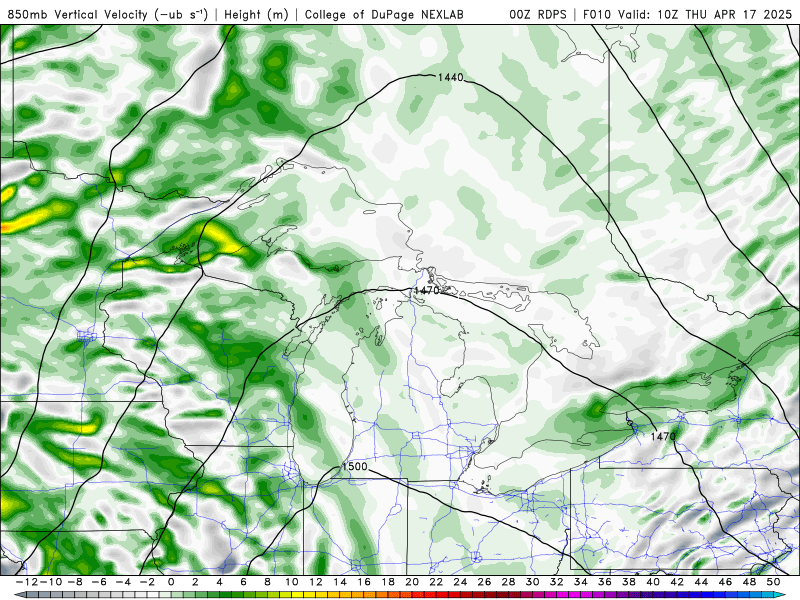Click the '-12' value on the color scale
Screen dimensions: 800x600
pos(28,582)
